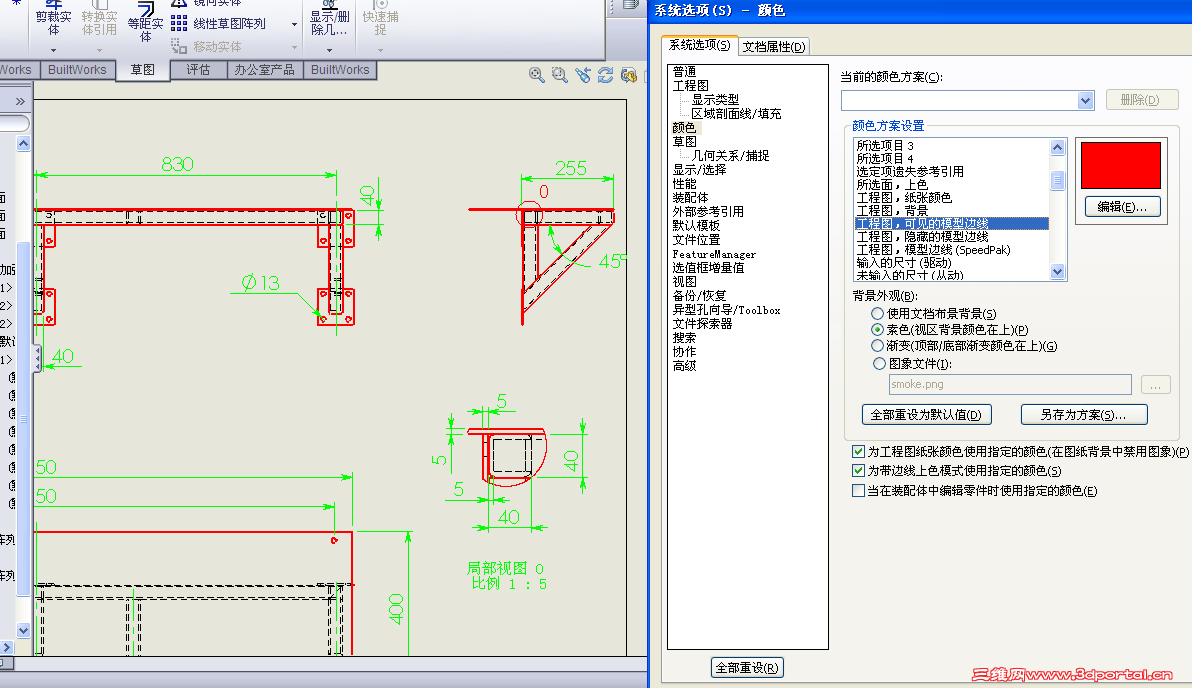This screenshot has height=688, width=1192.
Task: Select 图象文件 radio button
Action: point(879,363)
